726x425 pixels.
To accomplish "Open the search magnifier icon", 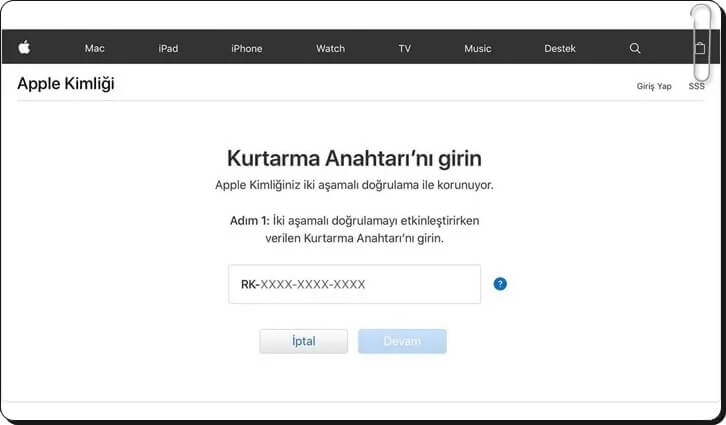I will point(635,48).
